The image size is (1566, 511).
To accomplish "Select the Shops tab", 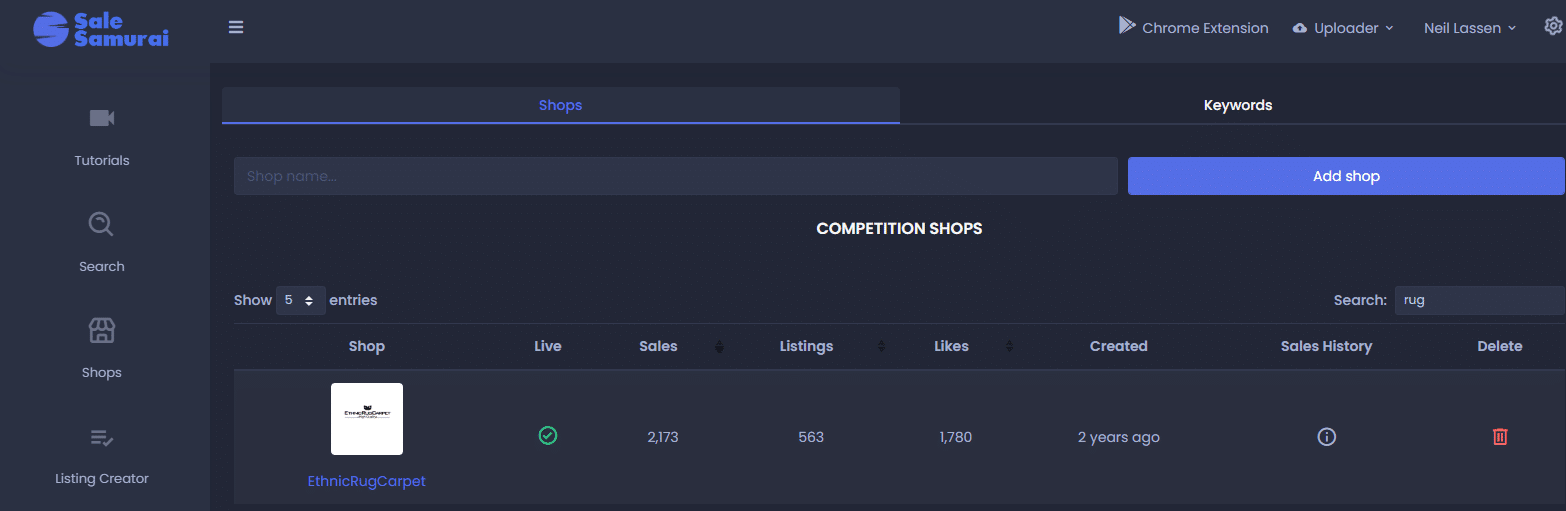I will [x=561, y=105].
